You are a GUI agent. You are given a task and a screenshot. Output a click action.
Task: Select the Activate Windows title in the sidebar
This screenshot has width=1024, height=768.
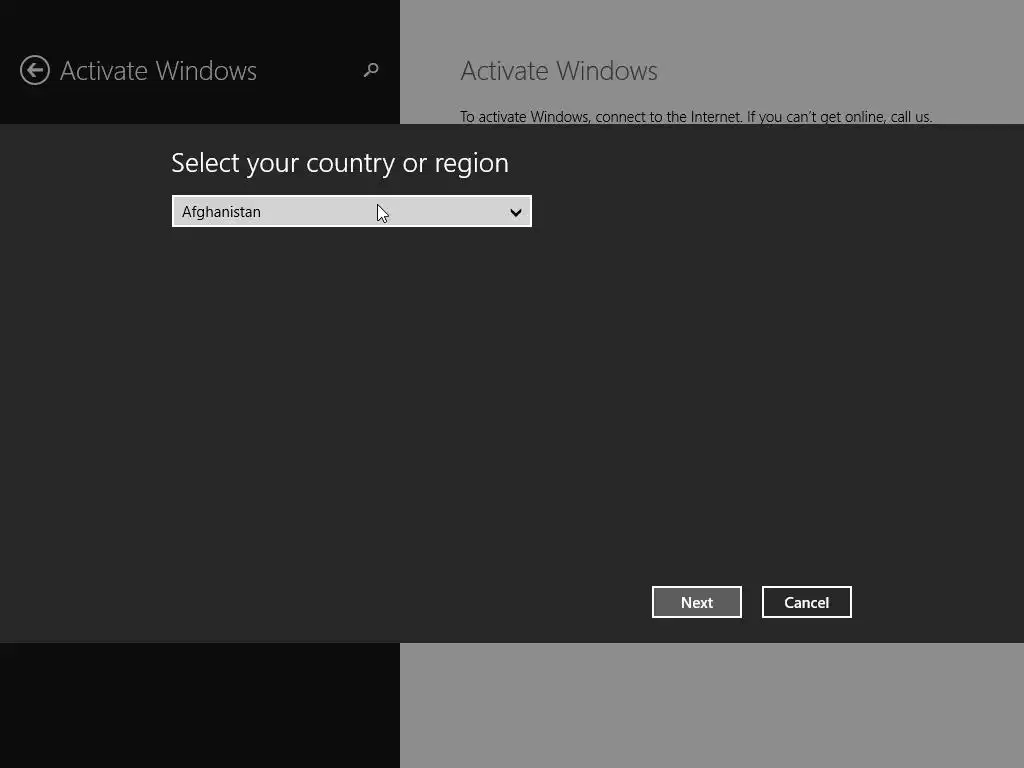(158, 71)
